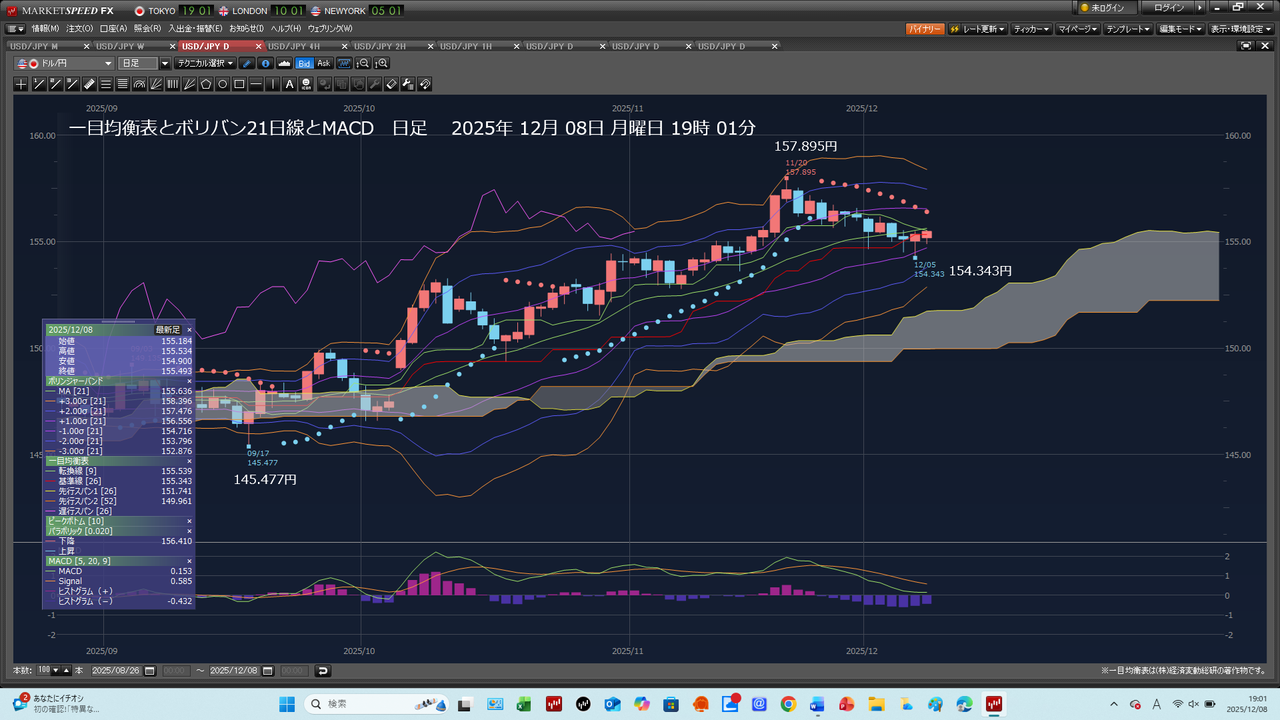Toggle the Bid price display

pos(304,64)
